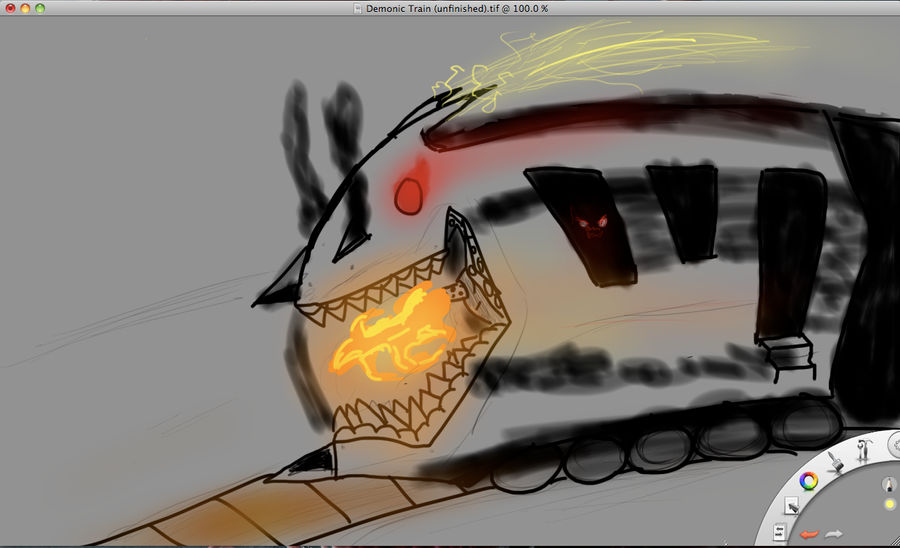This screenshot has width=900, height=548.
Task: Open the yellow current color swatch
Action: click(890, 504)
